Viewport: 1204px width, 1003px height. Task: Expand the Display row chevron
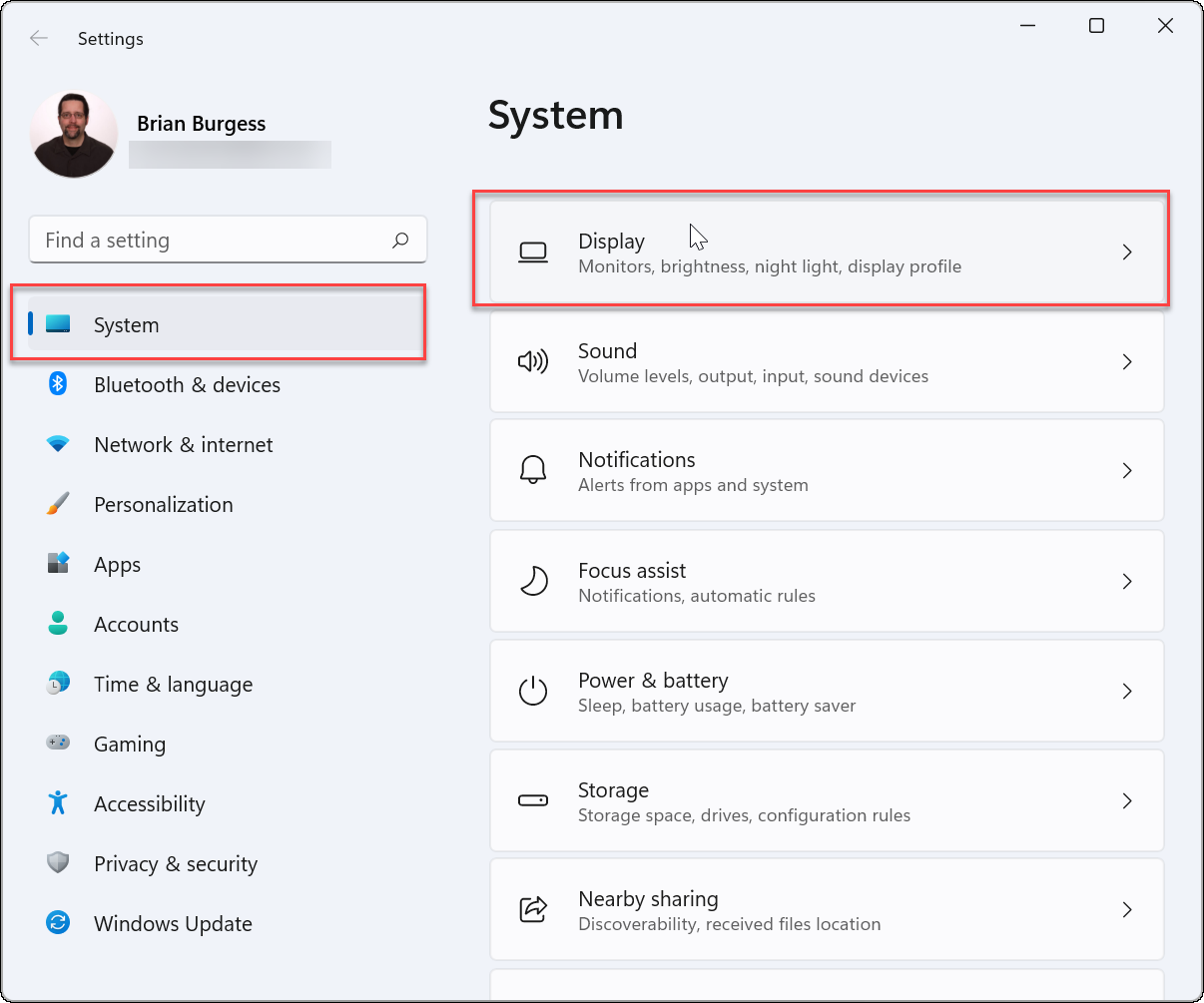(x=1127, y=251)
